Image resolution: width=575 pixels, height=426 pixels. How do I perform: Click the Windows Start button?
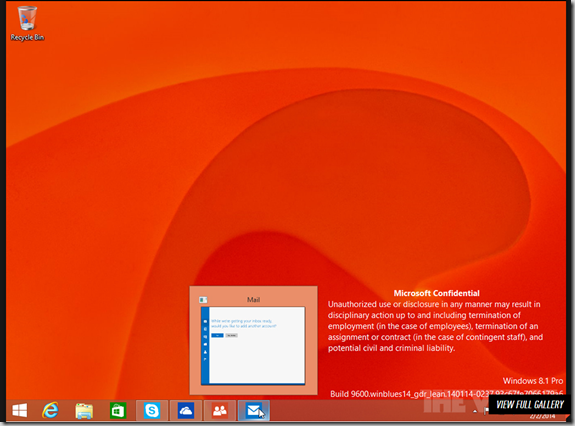click(19, 410)
